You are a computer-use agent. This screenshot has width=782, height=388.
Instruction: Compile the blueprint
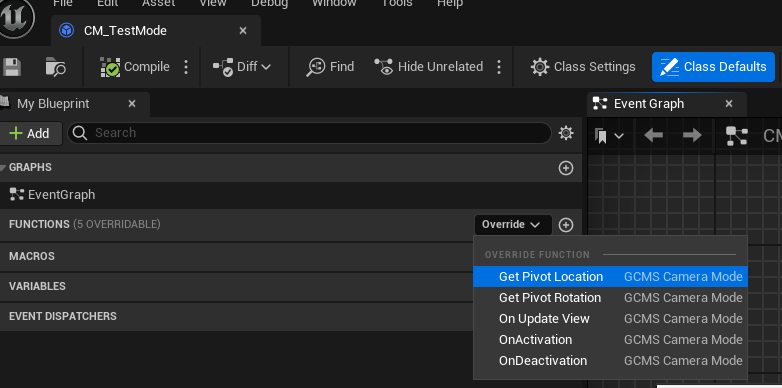(135, 67)
